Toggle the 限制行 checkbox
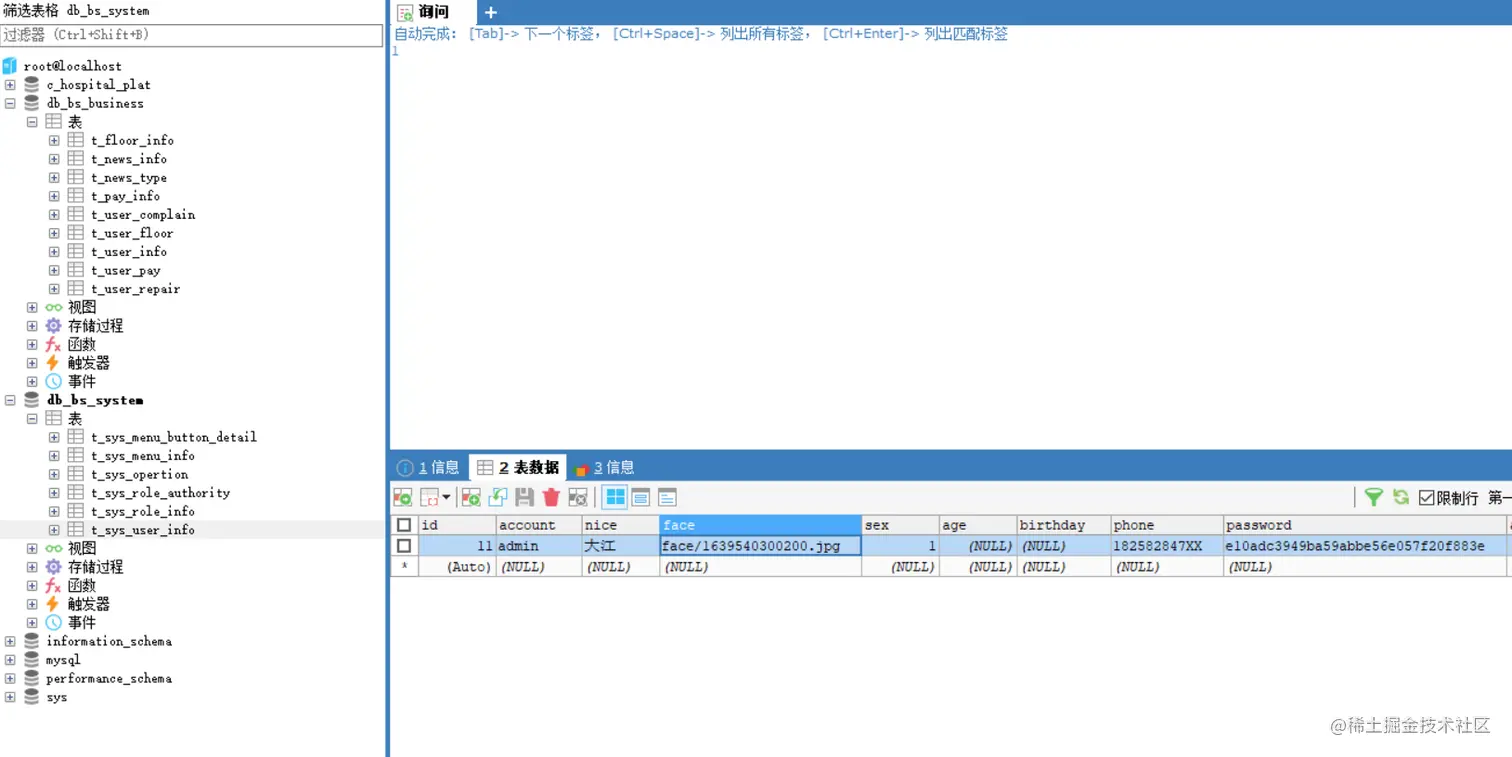The width and height of the screenshot is (1512, 757). tap(1427, 497)
